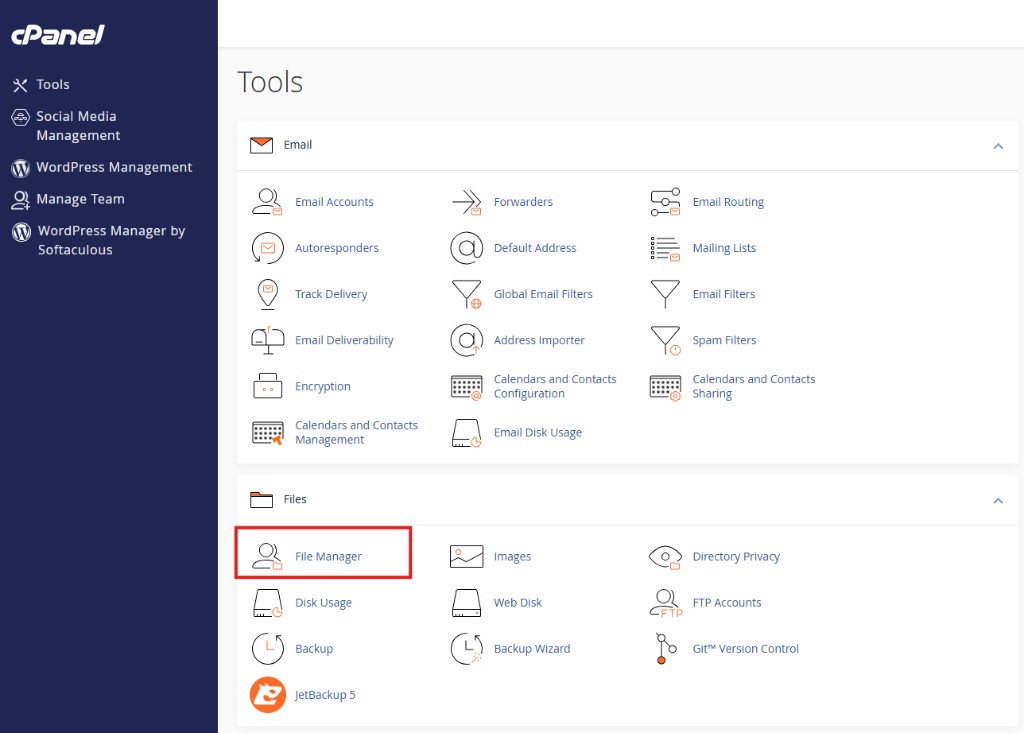The image size is (1024, 733).
Task: Click the Spam Filters funnel icon
Action: click(665, 340)
